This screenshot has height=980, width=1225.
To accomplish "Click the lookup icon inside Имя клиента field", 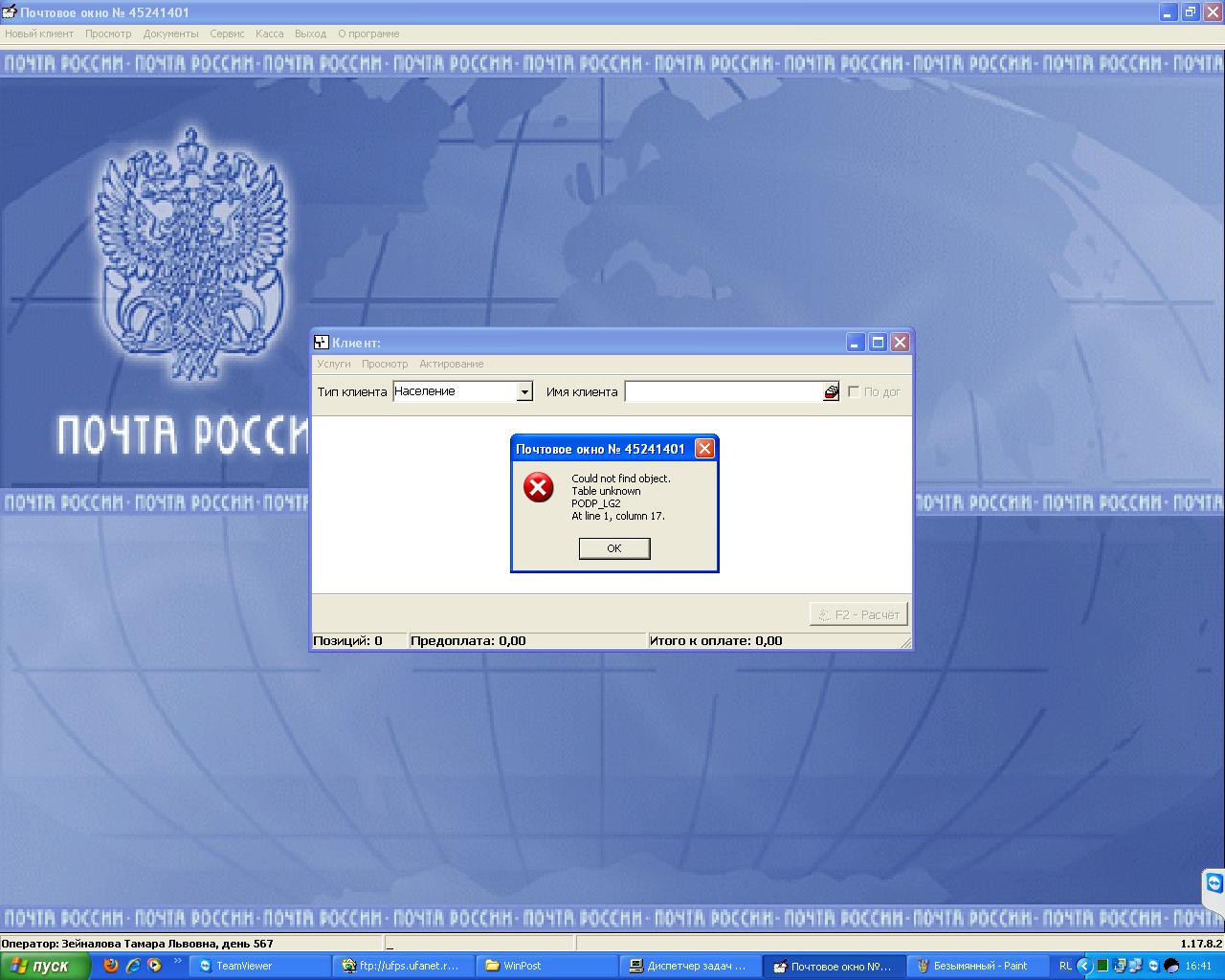I will point(831,391).
